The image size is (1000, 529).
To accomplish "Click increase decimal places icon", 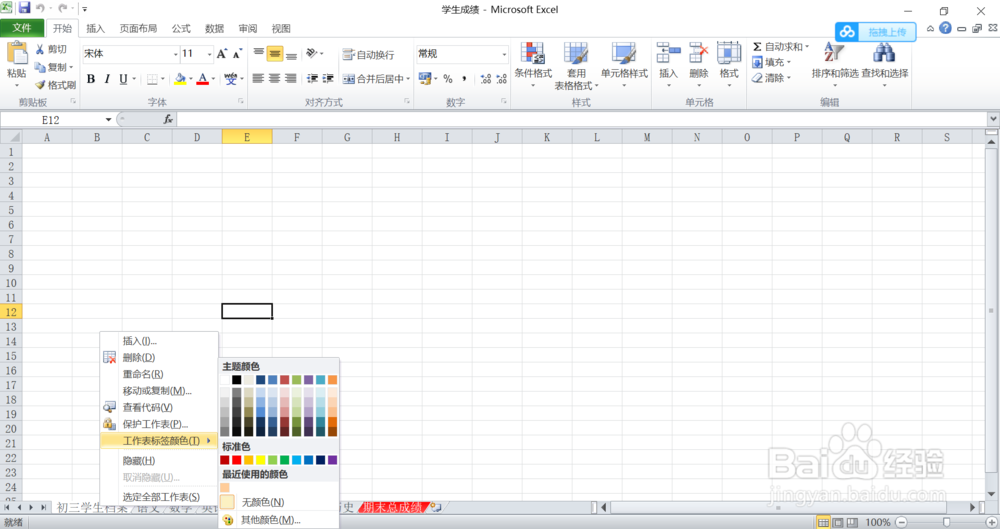I will coord(486,78).
